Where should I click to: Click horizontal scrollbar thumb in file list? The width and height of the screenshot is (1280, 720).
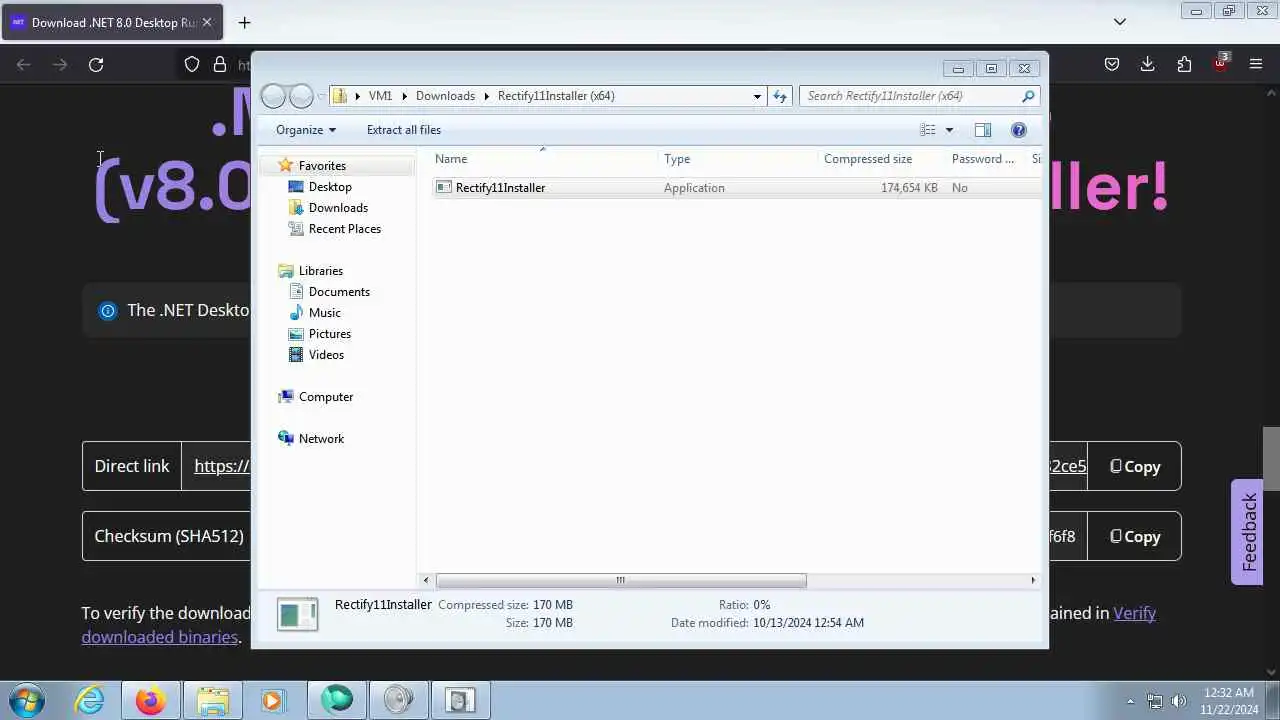[x=621, y=580]
